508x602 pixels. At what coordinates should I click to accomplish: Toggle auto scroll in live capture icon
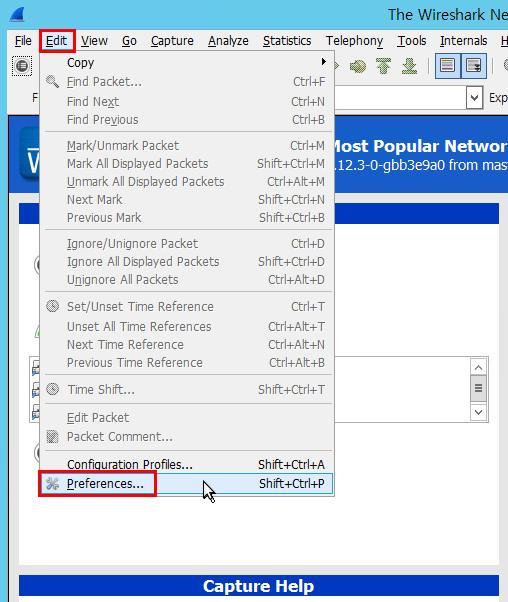tap(473, 66)
